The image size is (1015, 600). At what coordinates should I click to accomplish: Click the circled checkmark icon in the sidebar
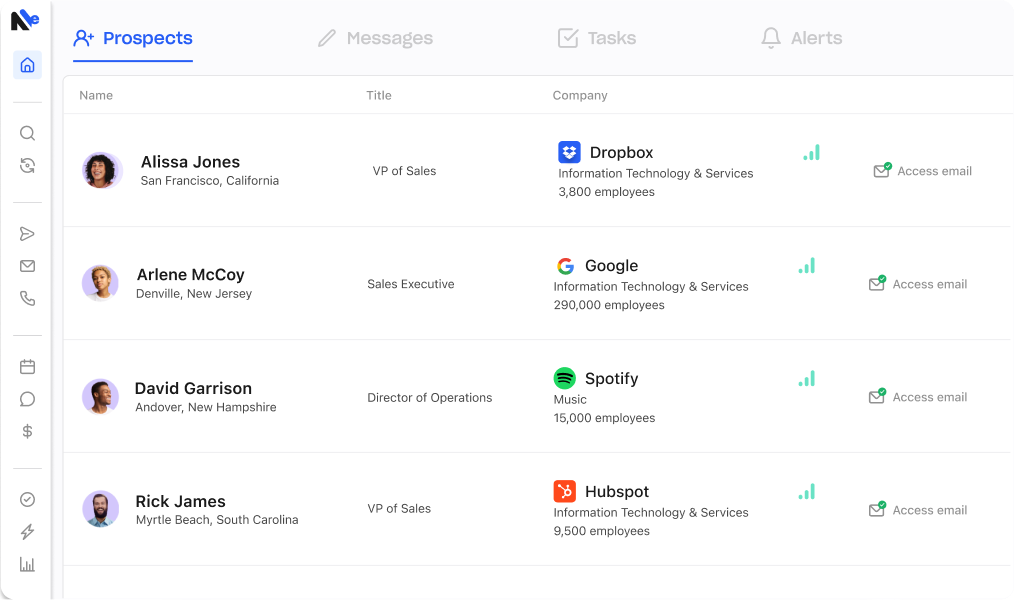coord(27,500)
